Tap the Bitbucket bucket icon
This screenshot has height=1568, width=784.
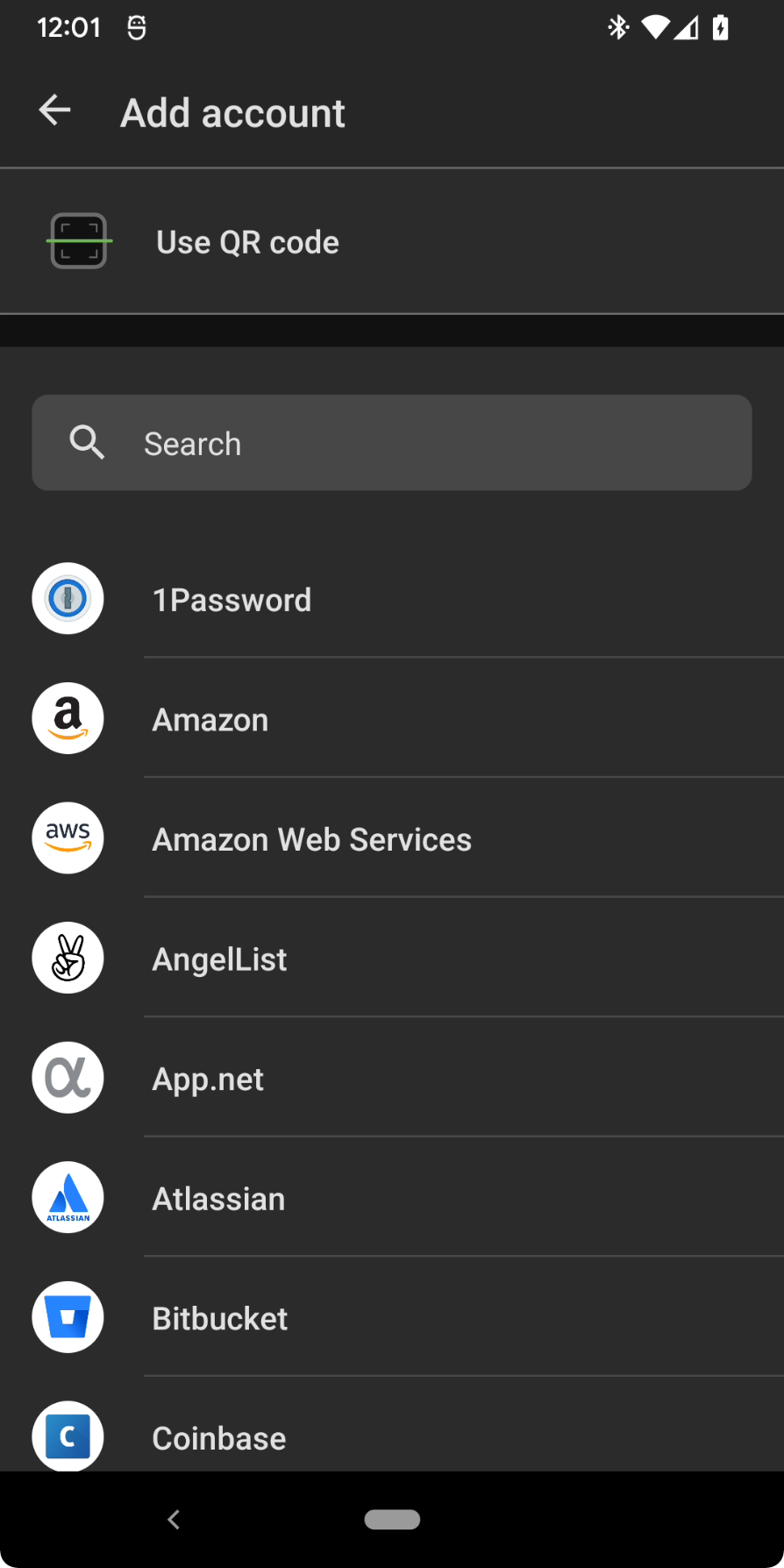pyautogui.click(x=68, y=1317)
